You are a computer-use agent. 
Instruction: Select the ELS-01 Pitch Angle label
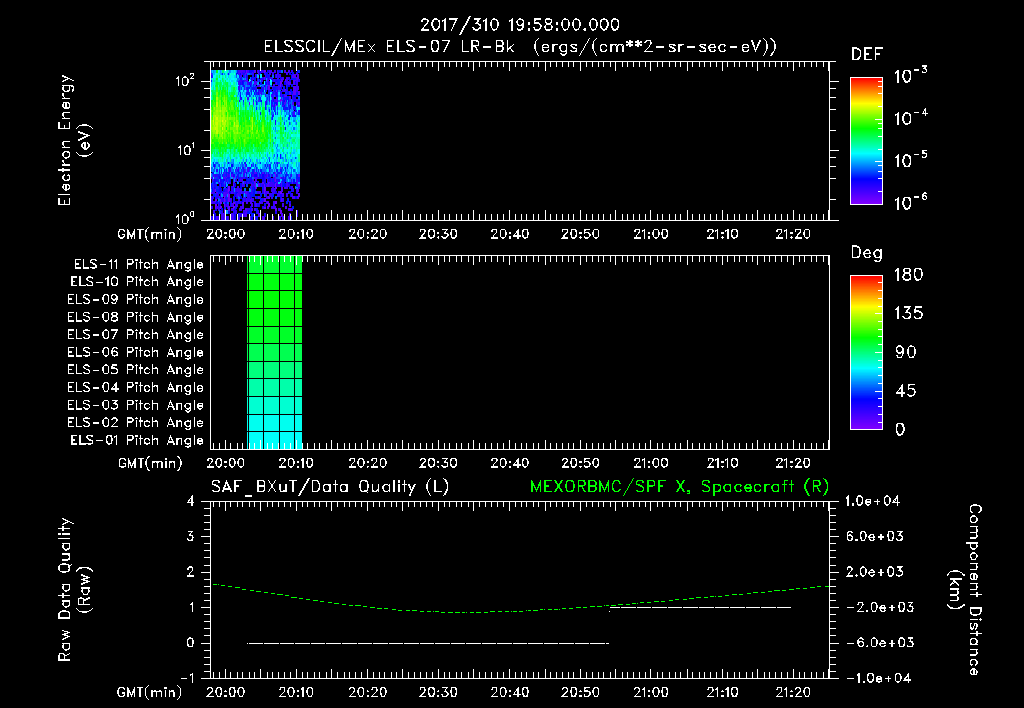(x=137, y=440)
